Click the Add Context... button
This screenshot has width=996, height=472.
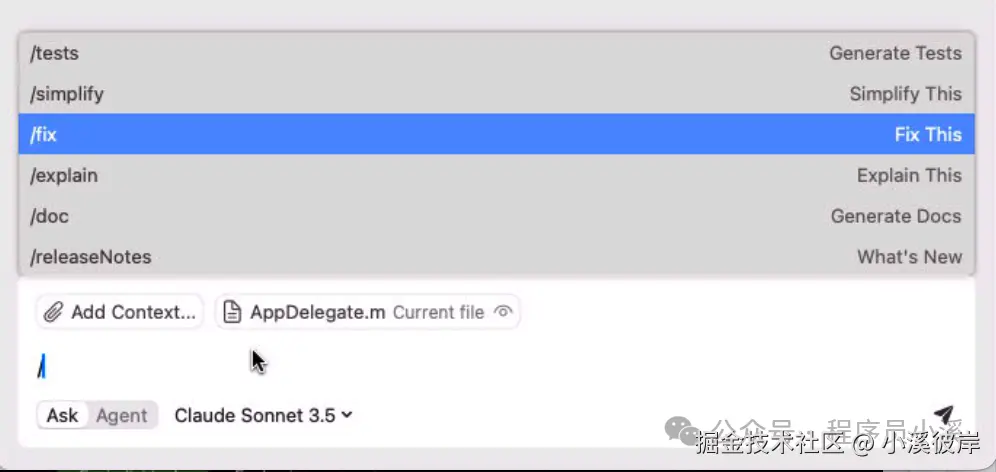(120, 312)
